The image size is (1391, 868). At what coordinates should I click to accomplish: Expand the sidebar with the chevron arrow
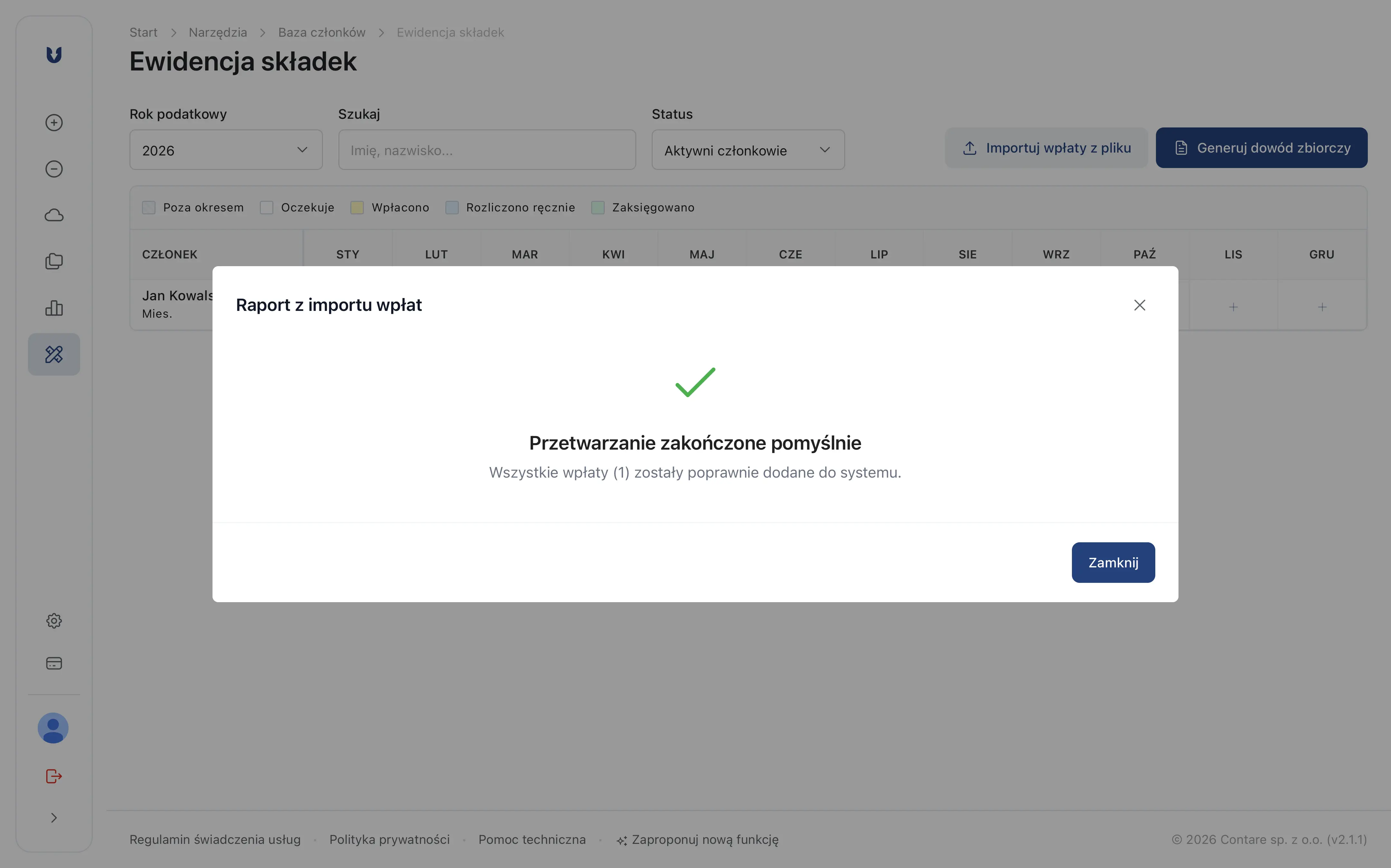click(53, 817)
